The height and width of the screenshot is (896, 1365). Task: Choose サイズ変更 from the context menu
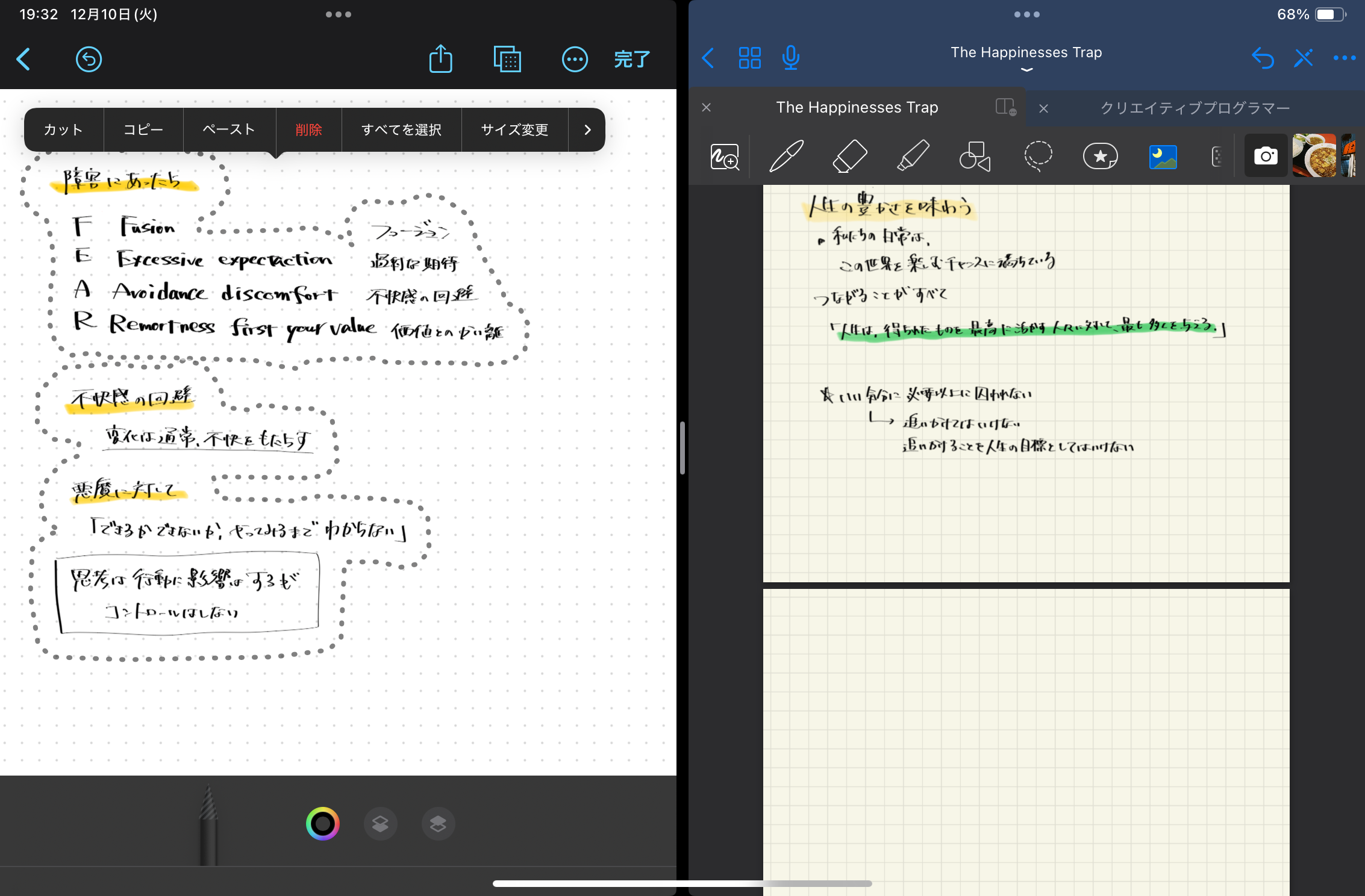pos(514,129)
